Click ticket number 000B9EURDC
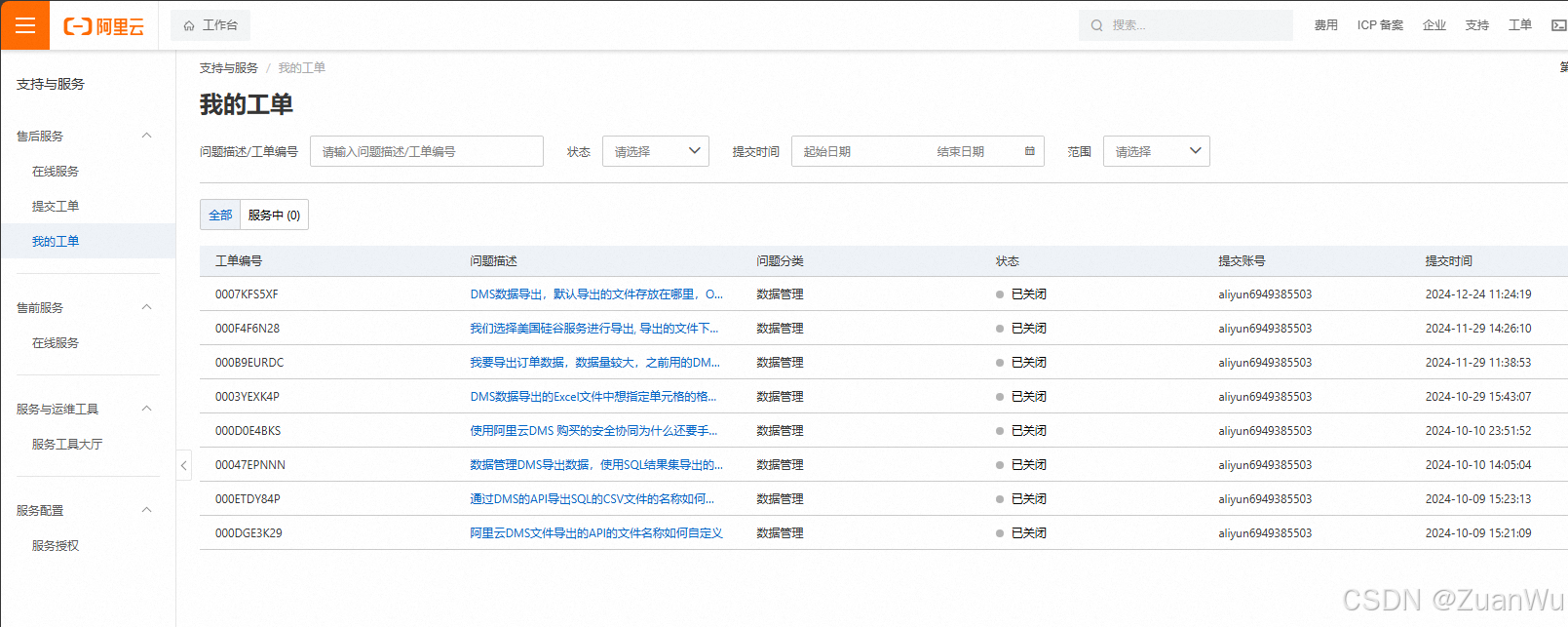 [249, 363]
